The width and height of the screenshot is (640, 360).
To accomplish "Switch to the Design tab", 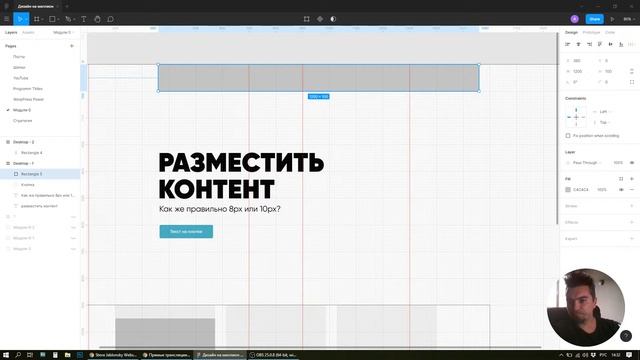I will (571, 32).
